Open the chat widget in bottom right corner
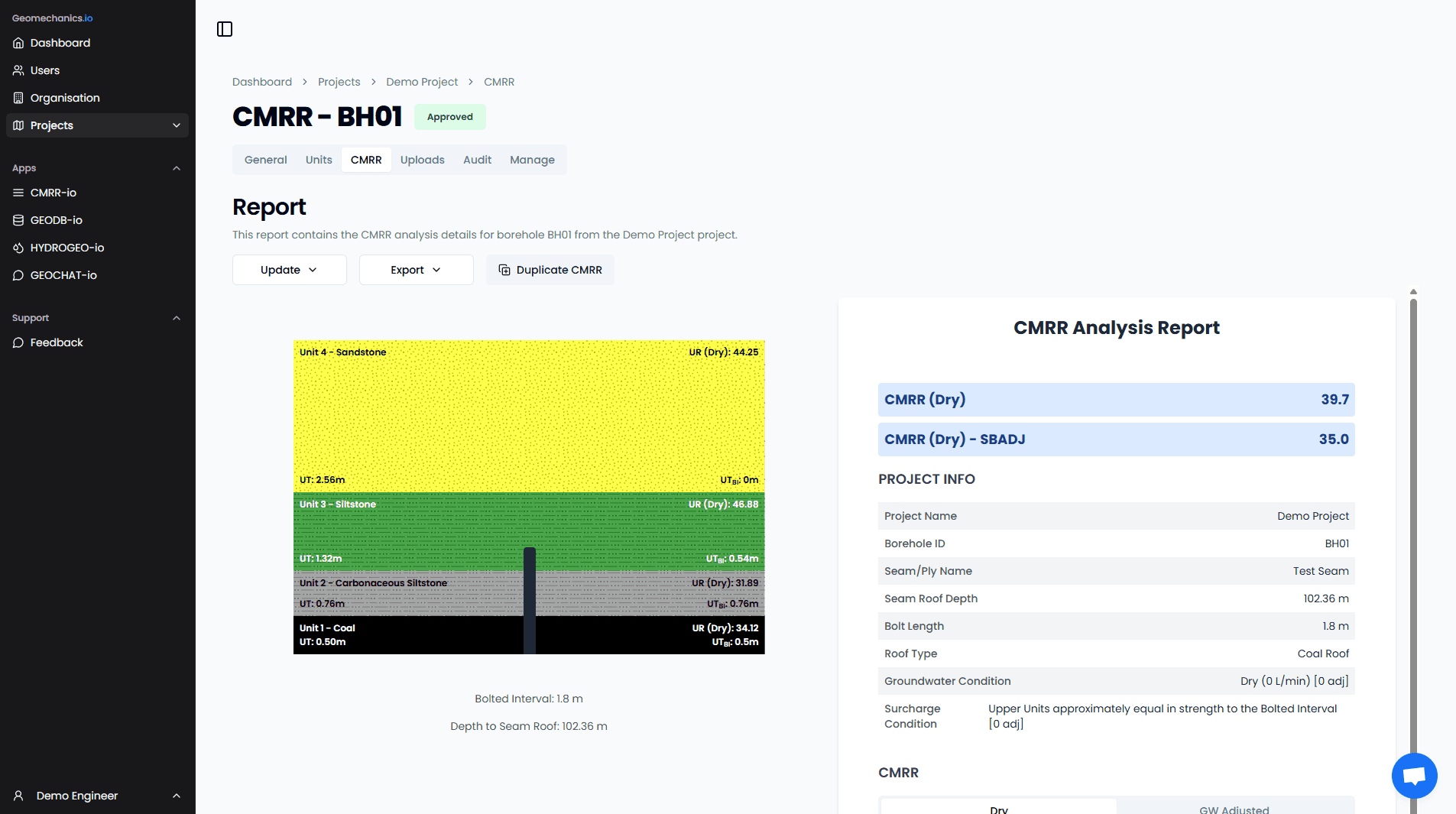Viewport: 1456px width, 814px height. coord(1413,775)
